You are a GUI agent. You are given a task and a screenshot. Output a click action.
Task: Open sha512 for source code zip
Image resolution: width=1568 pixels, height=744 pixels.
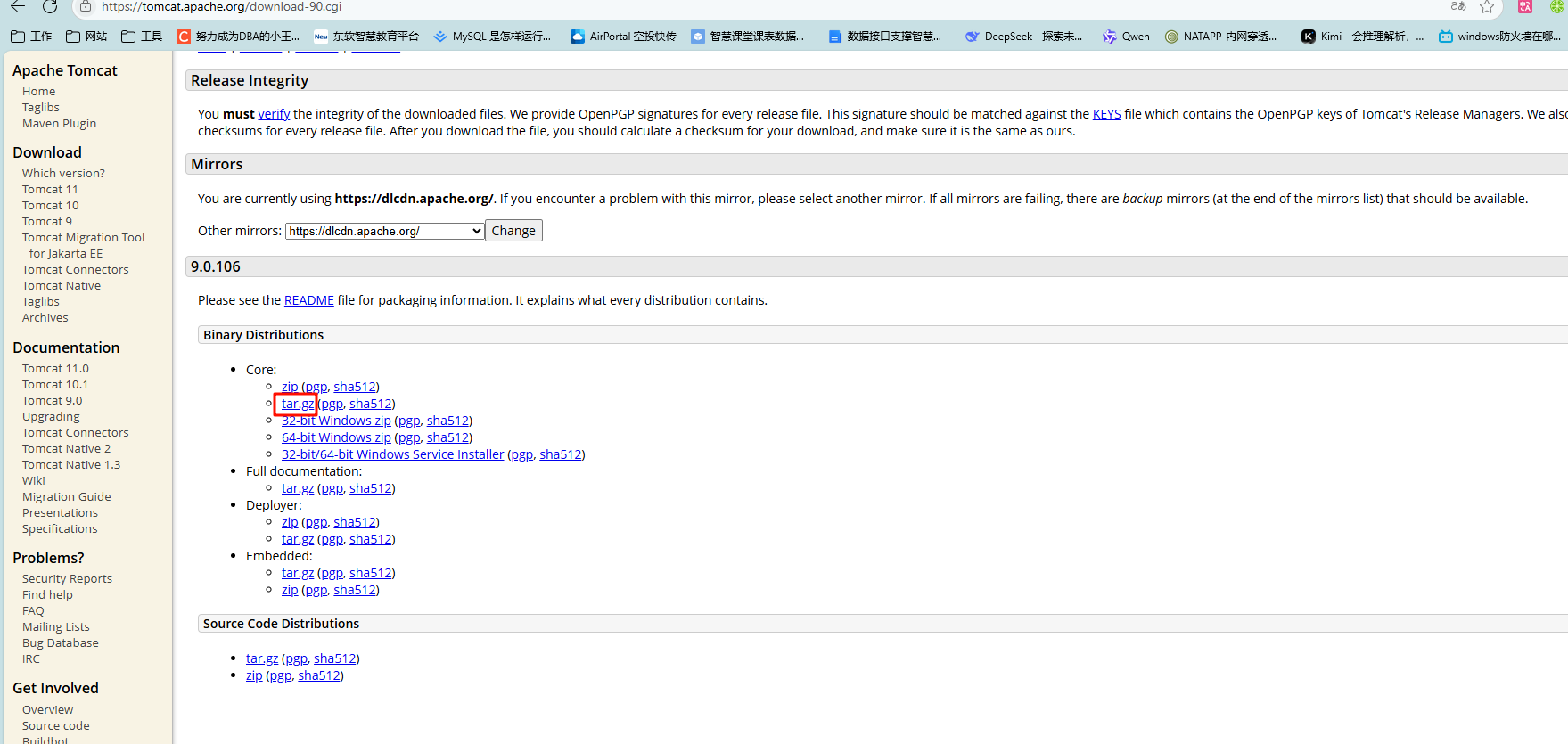click(318, 675)
